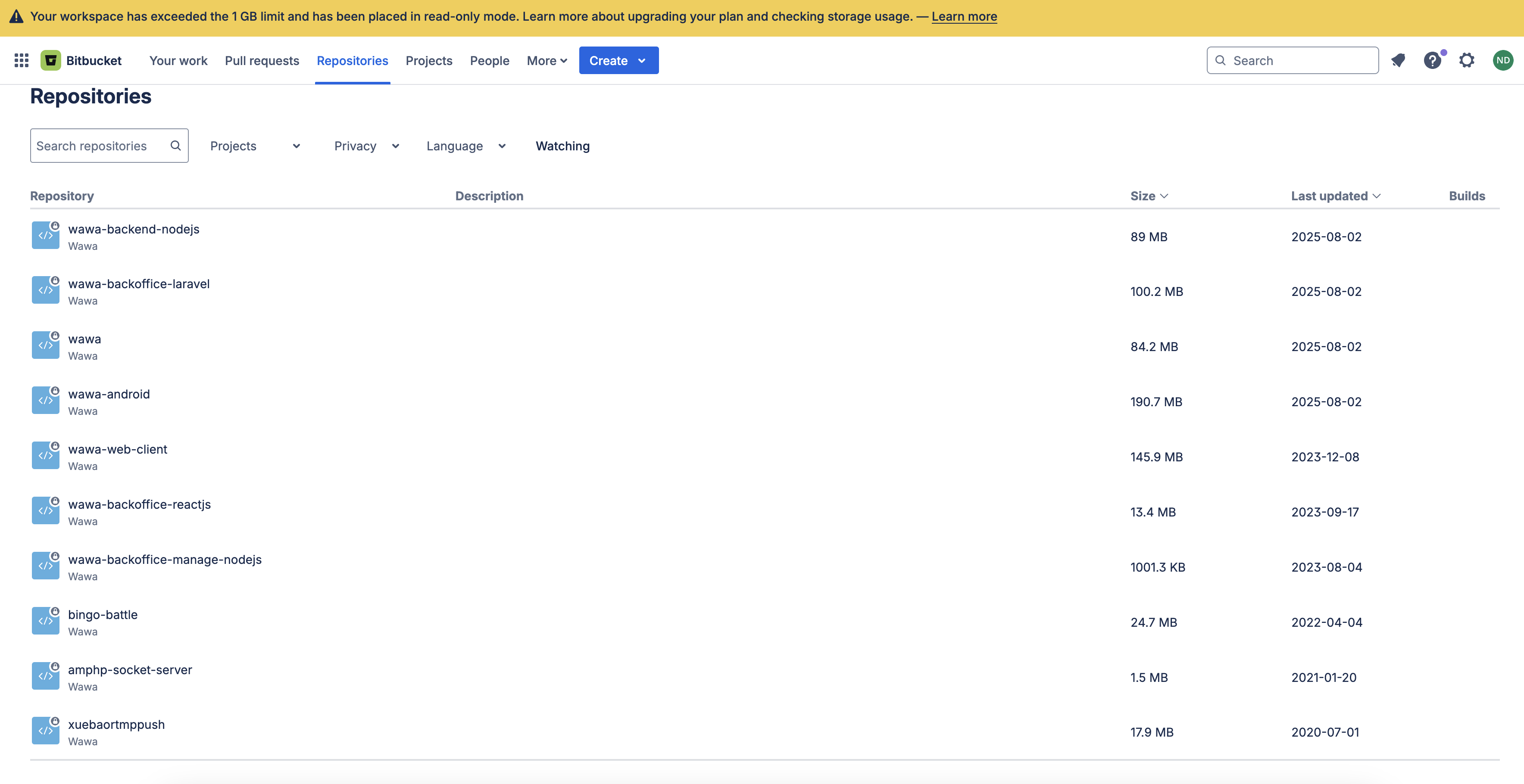
Task: Expand the Language filter dropdown
Action: click(466, 146)
